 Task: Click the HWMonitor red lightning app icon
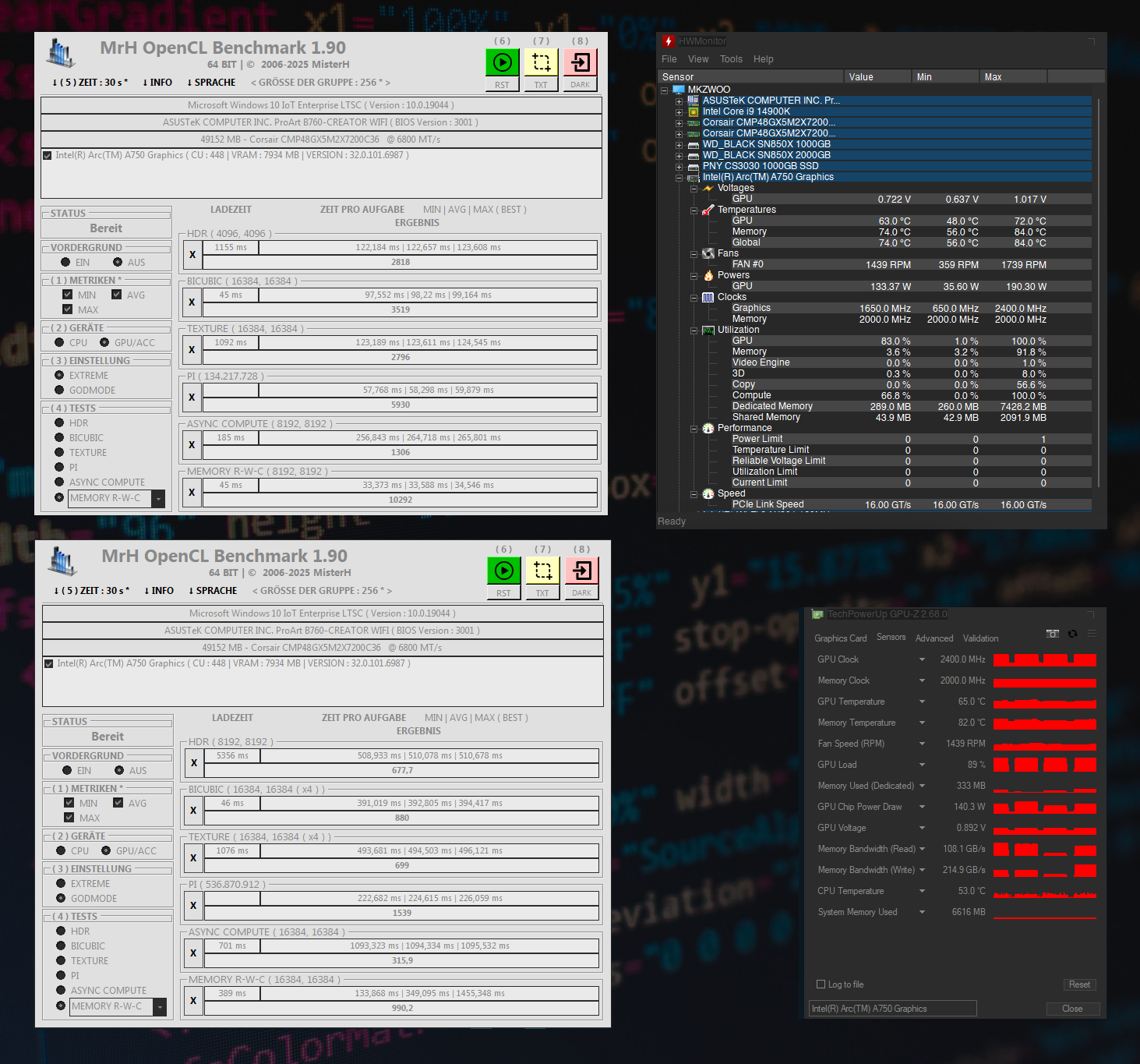pos(668,41)
